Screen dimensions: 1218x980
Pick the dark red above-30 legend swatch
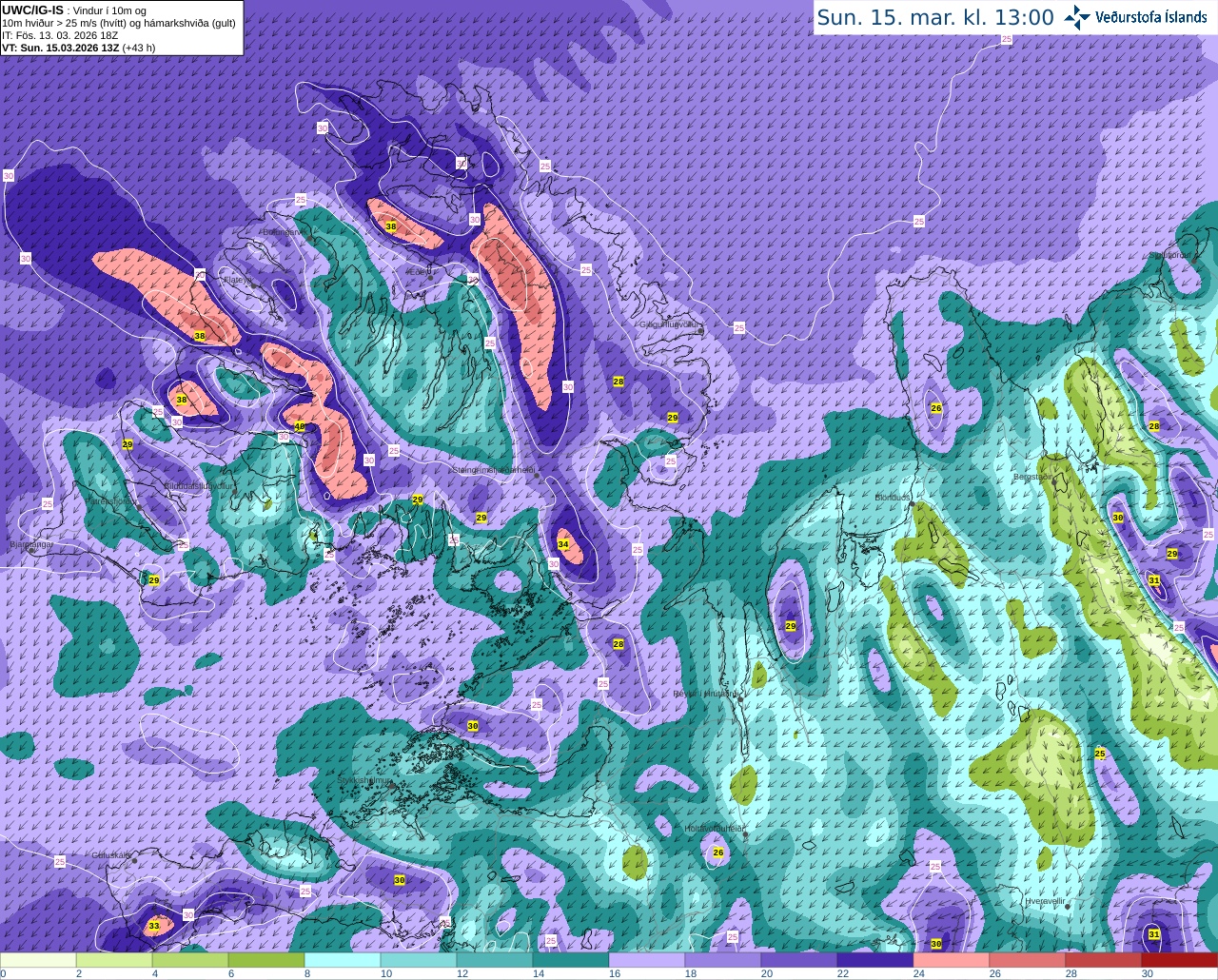1180,960
